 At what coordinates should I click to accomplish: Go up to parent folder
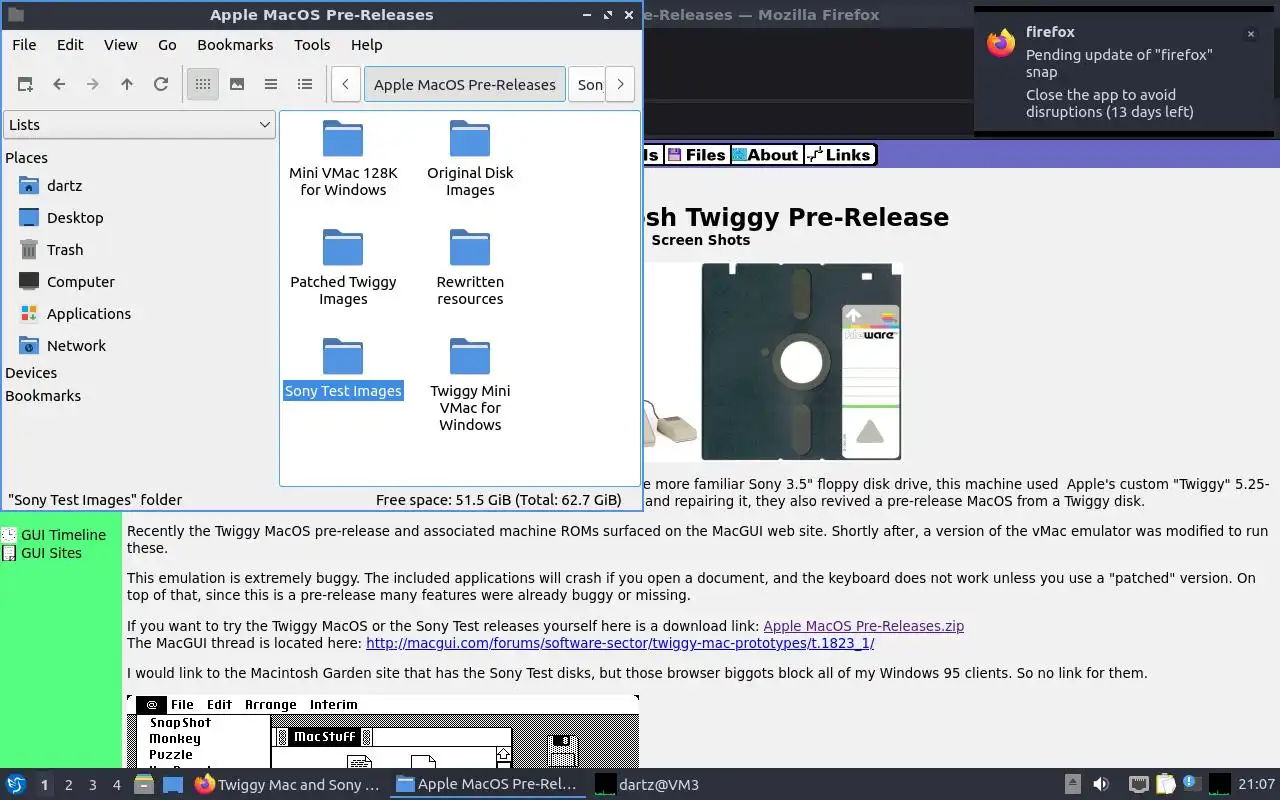pos(127,85)
